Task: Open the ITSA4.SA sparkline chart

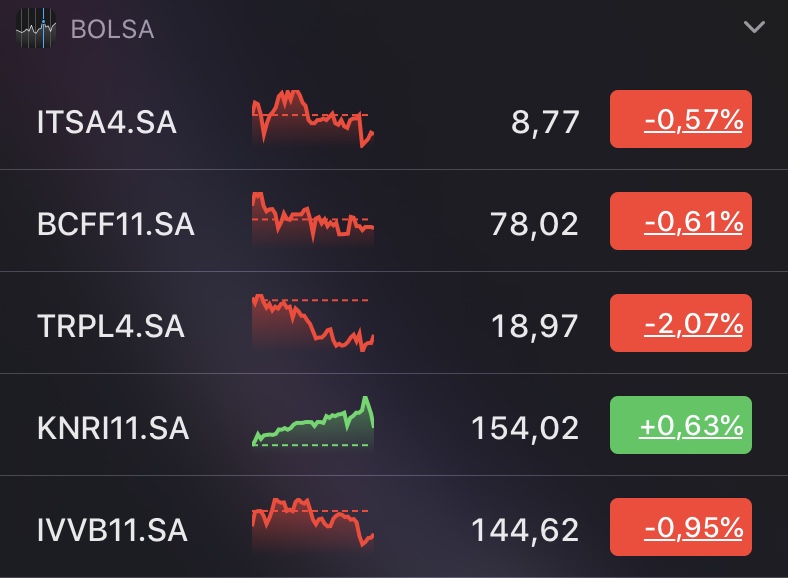Action: pos(313,119)
